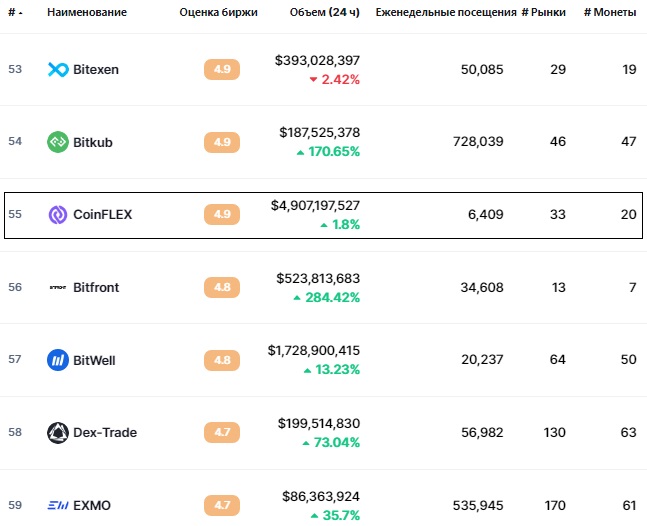Open the Bitfront exchange link
The width and height of the screenshot is (647, 526).
pyautogui.click(x=96, y=287)
